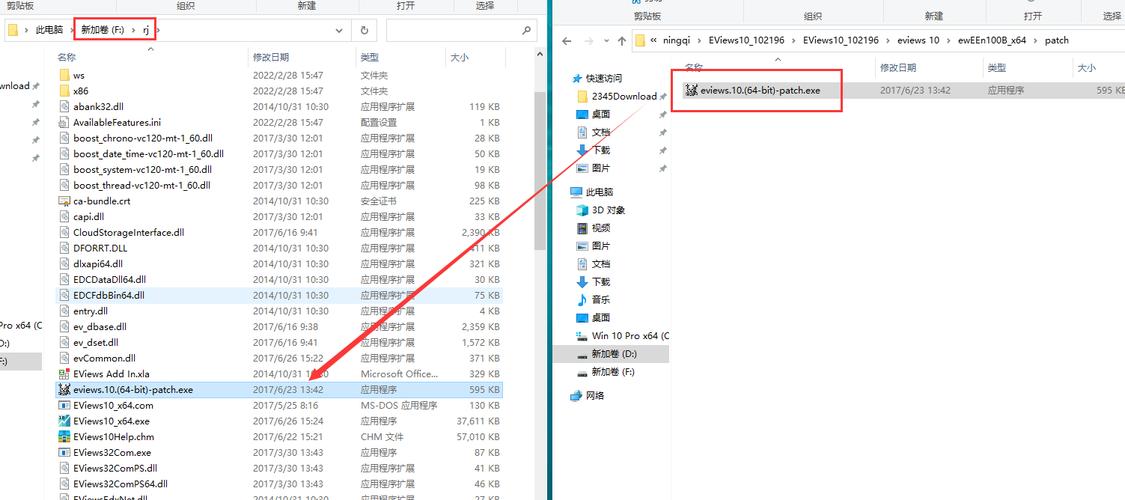Click the refresh button in left address bar
The image size is (1125, 500).
[364, 30]
